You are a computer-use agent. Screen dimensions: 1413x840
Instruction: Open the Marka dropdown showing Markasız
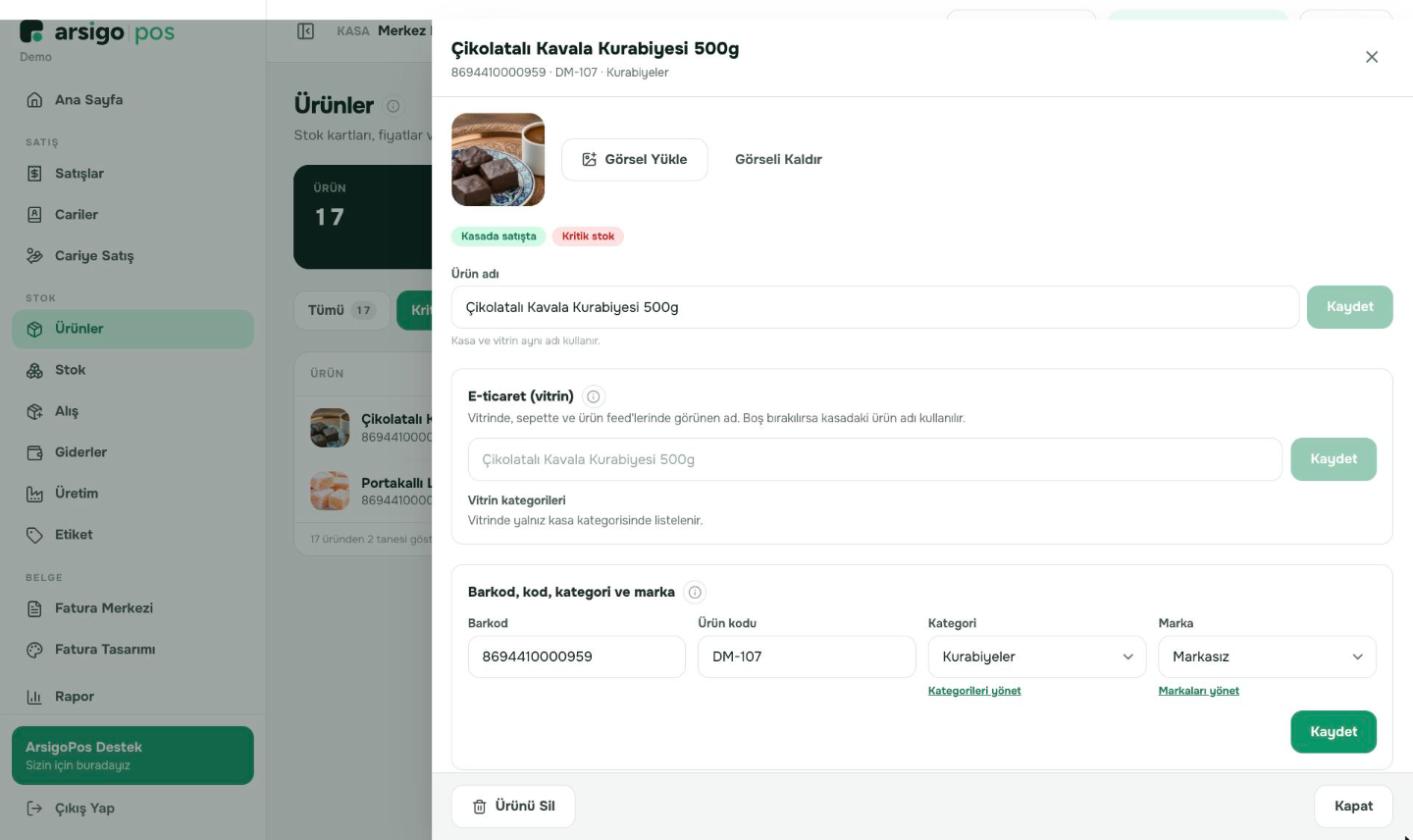(1267, 657)
